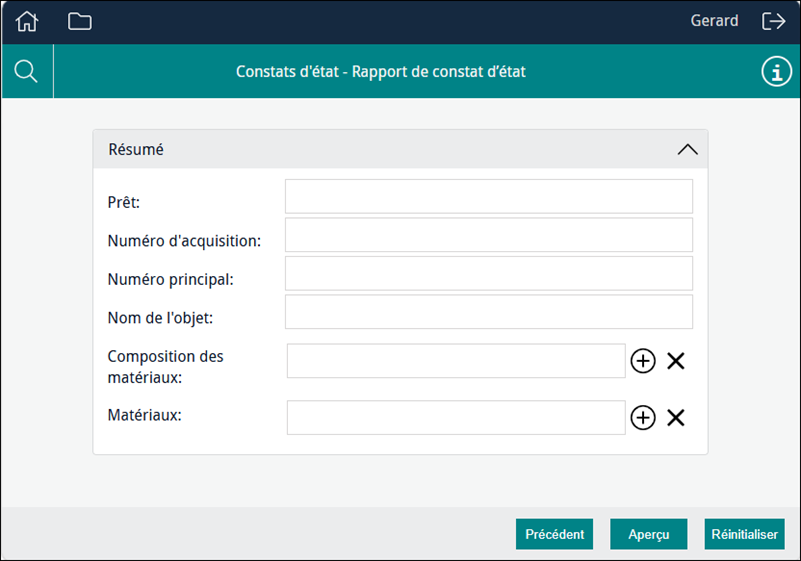Reset form with Réinitialiser button
This screenshot has height=561, width=801.
[x=744, y=534]
